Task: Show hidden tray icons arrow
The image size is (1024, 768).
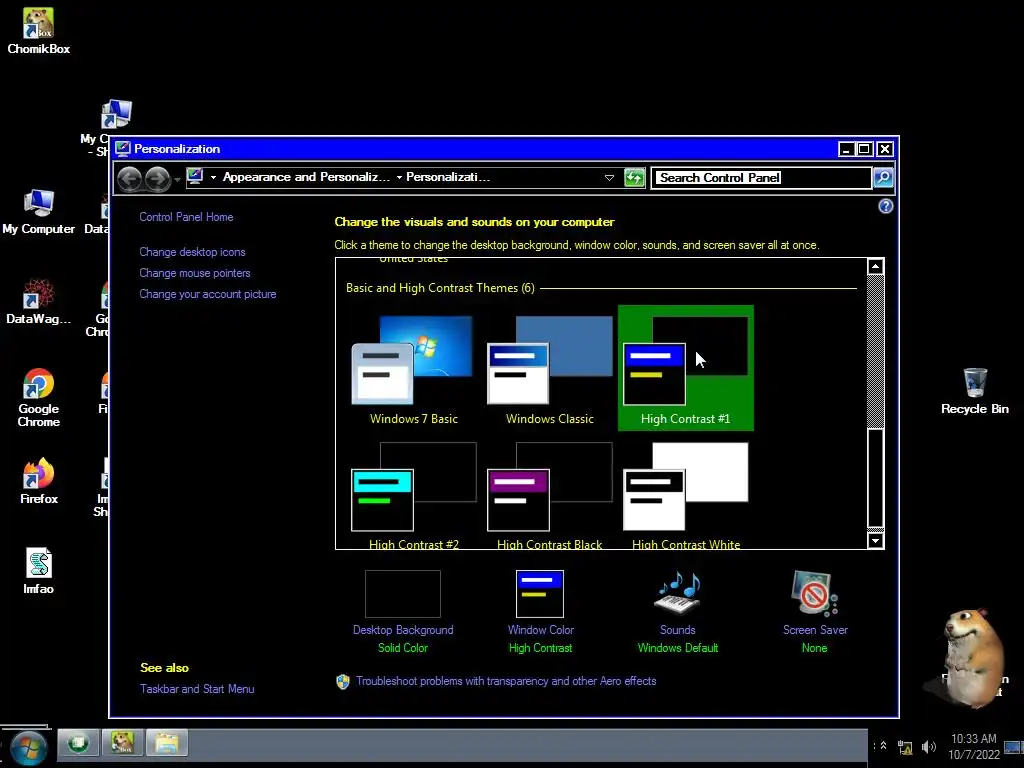Action: click(883, 745)
